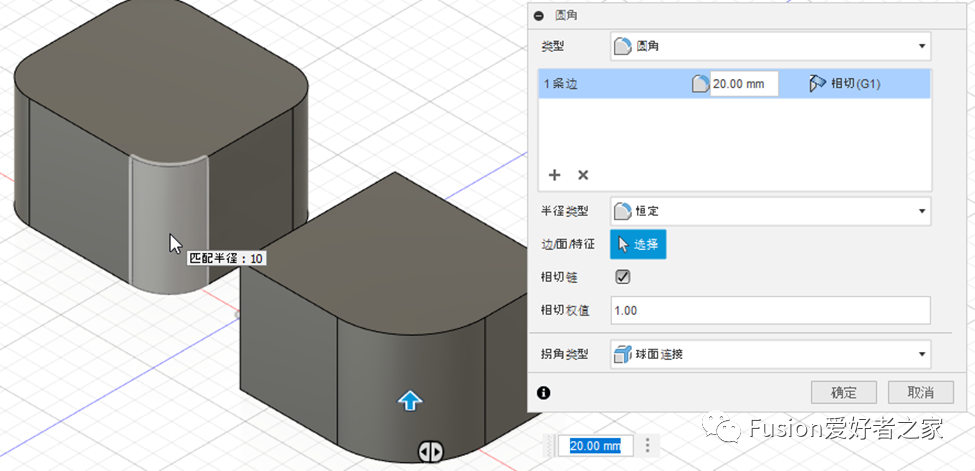Click the blue arrow manipulator on model
This screenshot has width=975, height=471.
point(410,401)
